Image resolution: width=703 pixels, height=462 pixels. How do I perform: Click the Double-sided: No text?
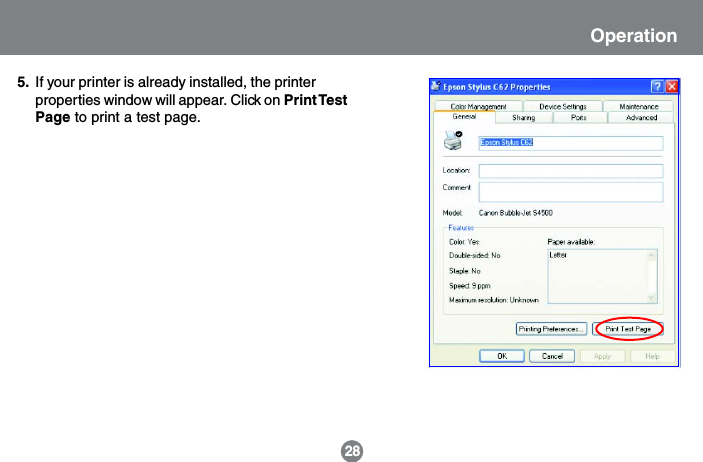click(474, 255)
